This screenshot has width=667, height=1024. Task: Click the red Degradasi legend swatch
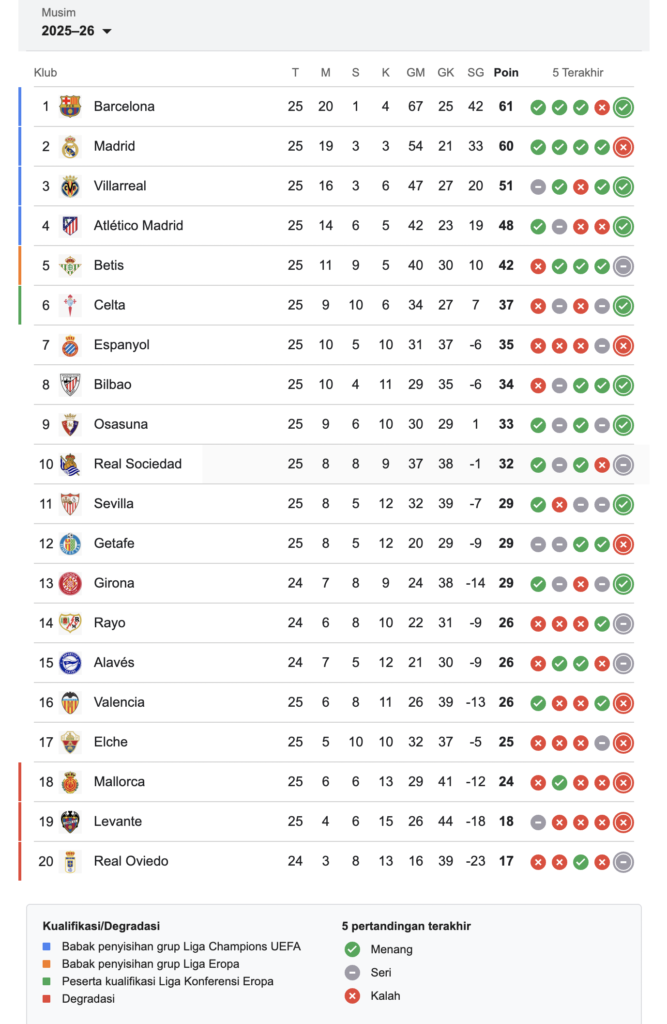[x=47, y=998]
